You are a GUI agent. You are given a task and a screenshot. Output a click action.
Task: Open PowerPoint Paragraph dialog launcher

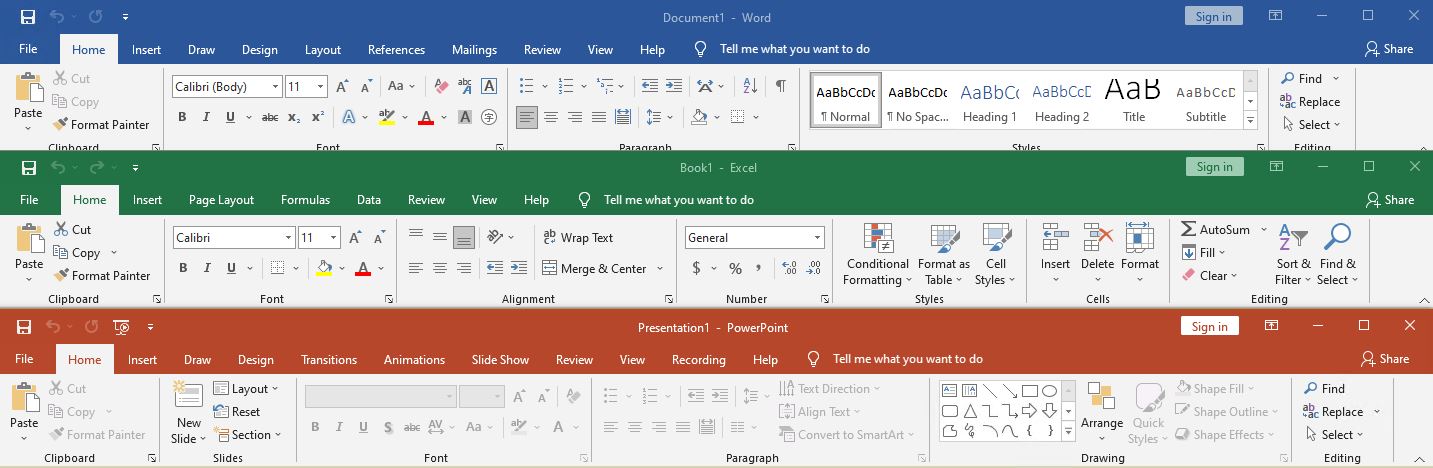[920, 458]
